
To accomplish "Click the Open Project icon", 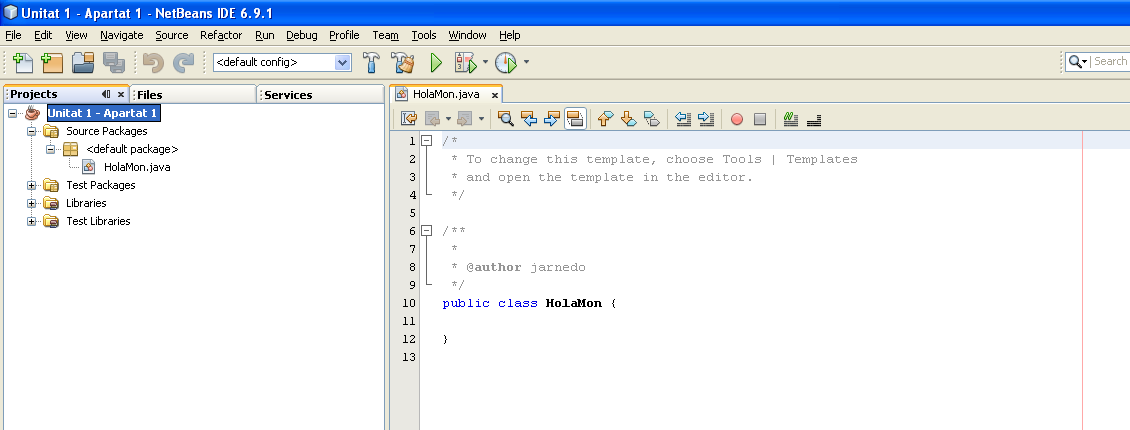I will coord(84,63).
